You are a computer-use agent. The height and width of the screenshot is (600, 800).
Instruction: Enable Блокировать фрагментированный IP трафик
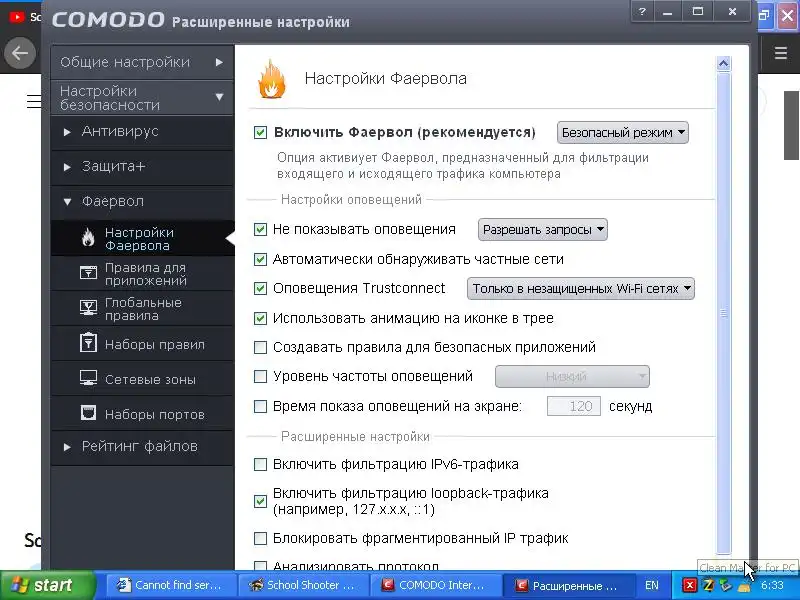(x=260, y=538)
